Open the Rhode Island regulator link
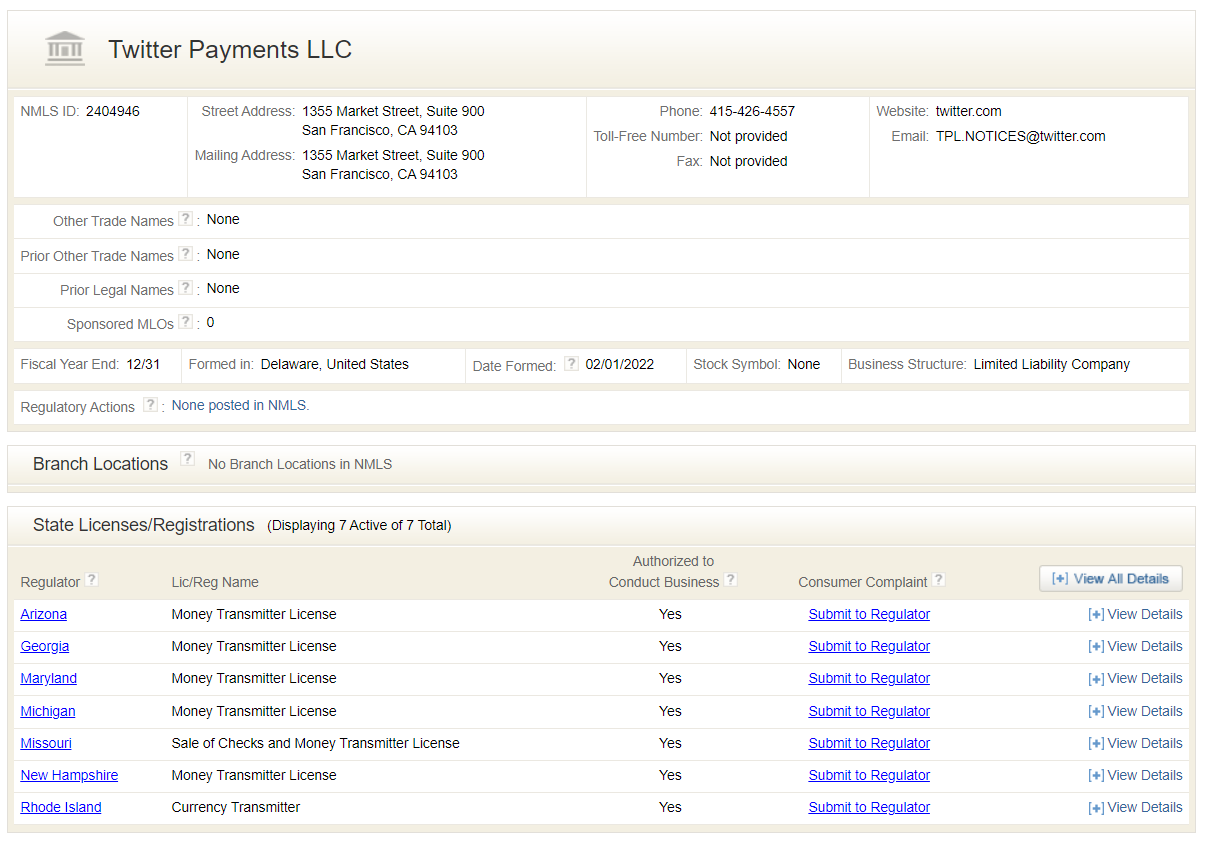 pyautogui.click(x=61, y=807)
